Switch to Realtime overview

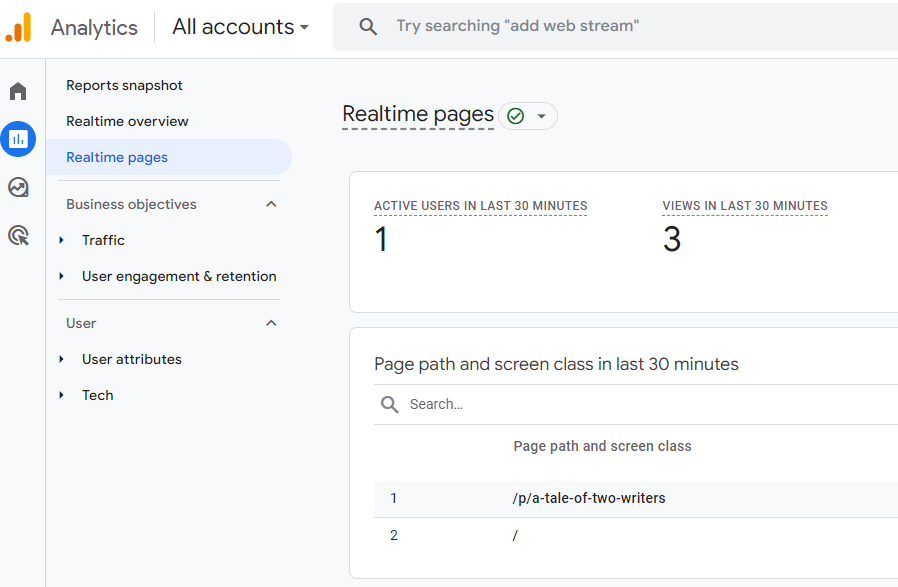(x=127, y=121)
